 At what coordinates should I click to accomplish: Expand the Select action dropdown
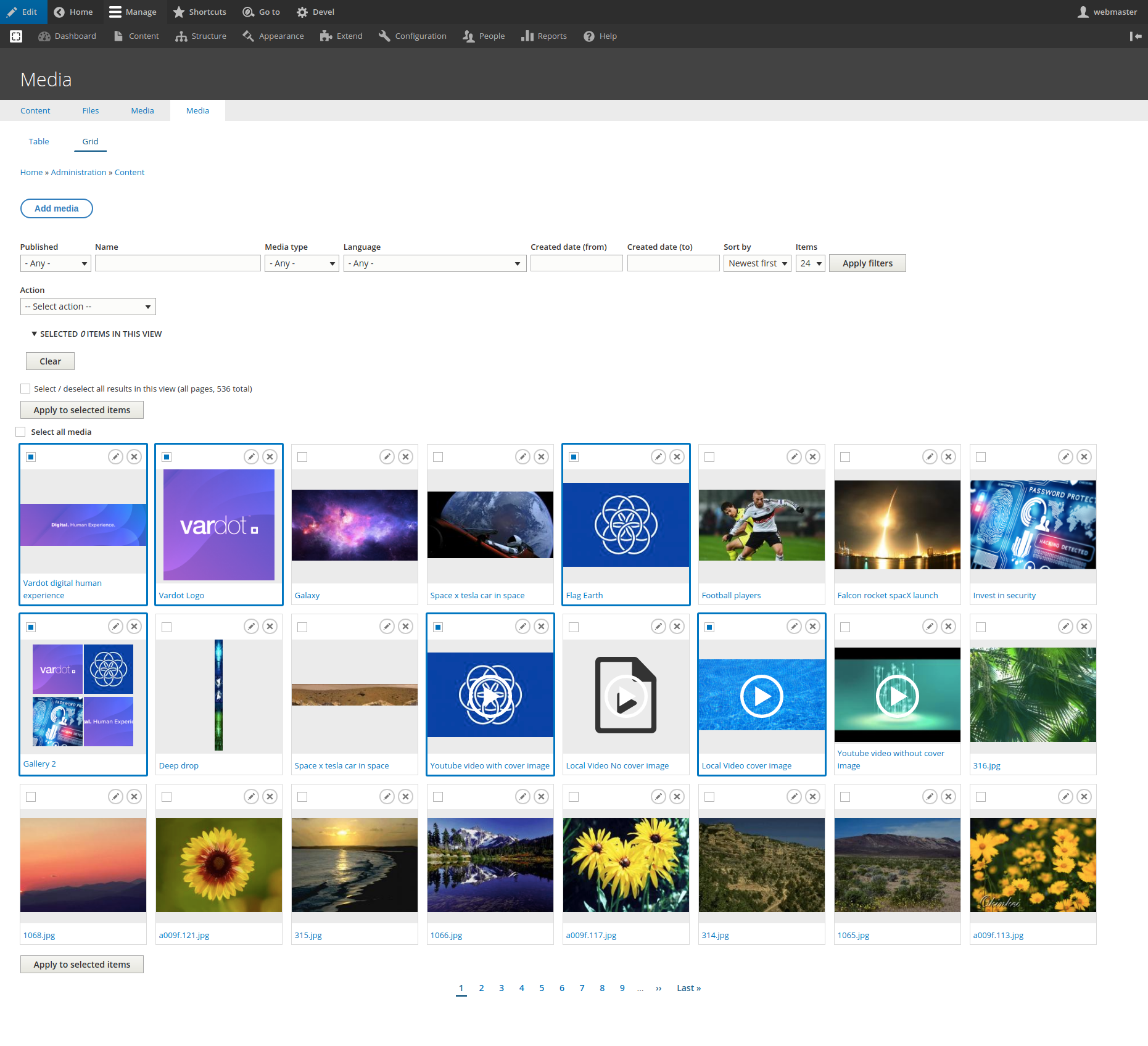coord(88,306)
